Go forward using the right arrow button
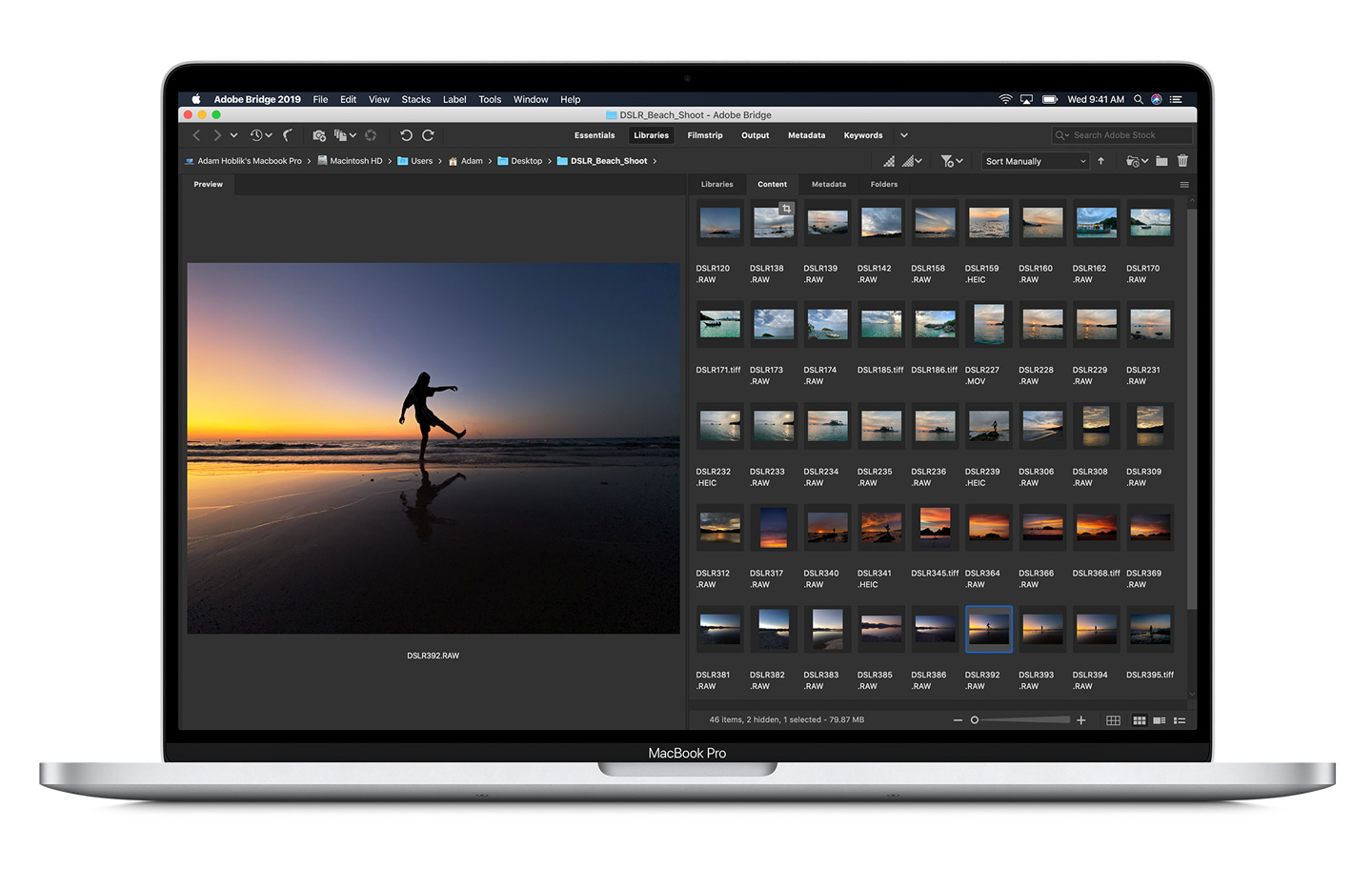Viewport: 1372px width, 869px height. coord(217,135)
